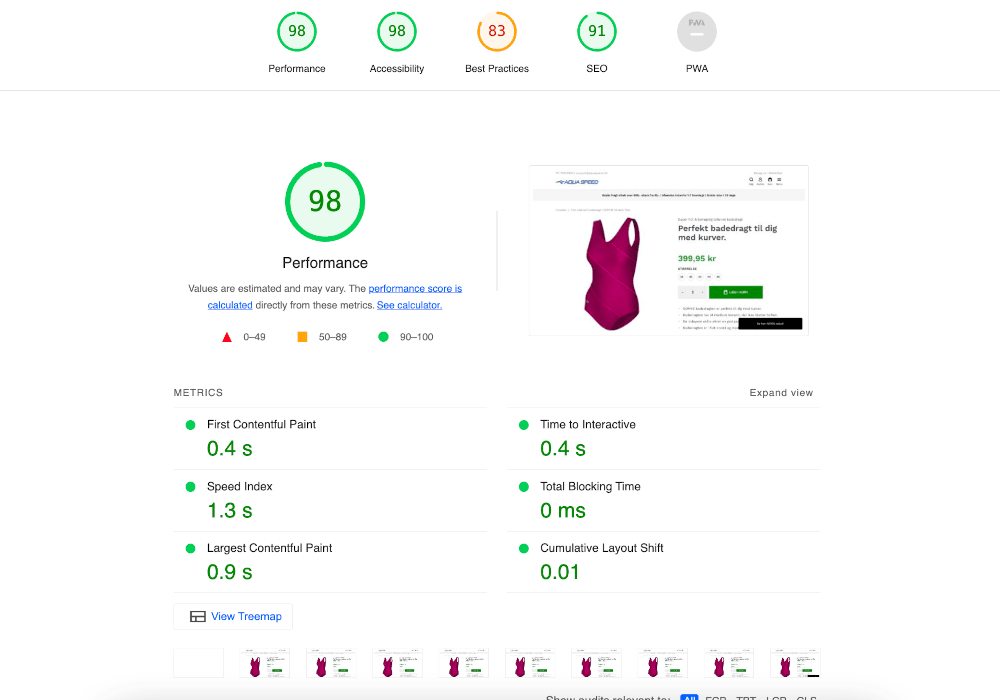Click the treemap icon beside View Treemap
The image size is (1000, 700).
[198, 617]
